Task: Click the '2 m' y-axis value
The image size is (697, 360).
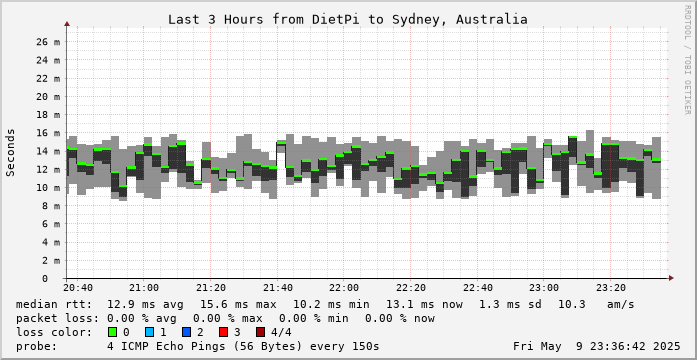Action: click(x=51, y=260)
